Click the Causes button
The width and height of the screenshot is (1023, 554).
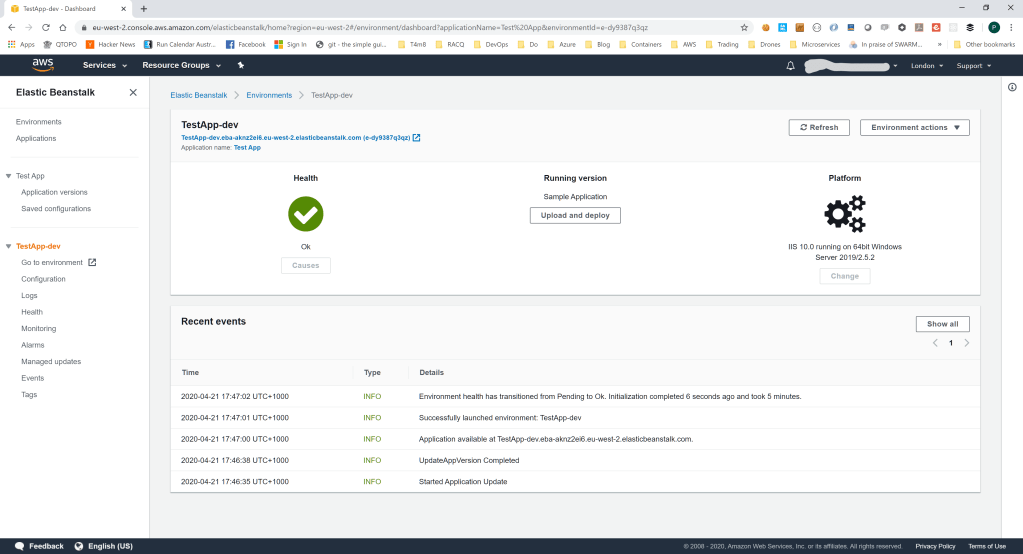point(305,266)
